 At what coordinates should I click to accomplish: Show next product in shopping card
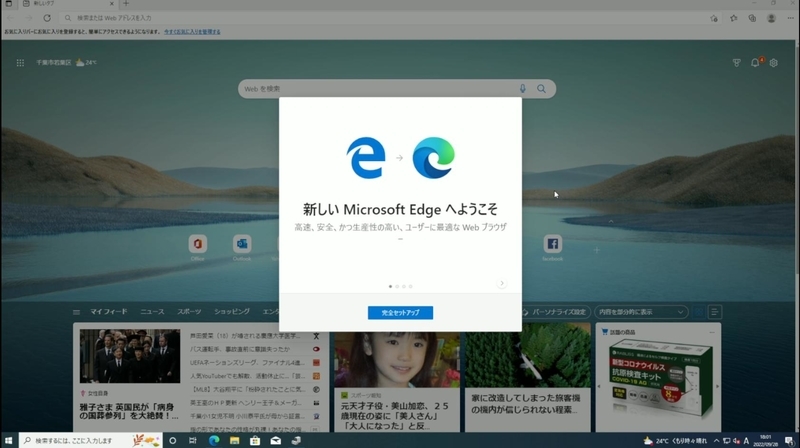pos(716,386)
